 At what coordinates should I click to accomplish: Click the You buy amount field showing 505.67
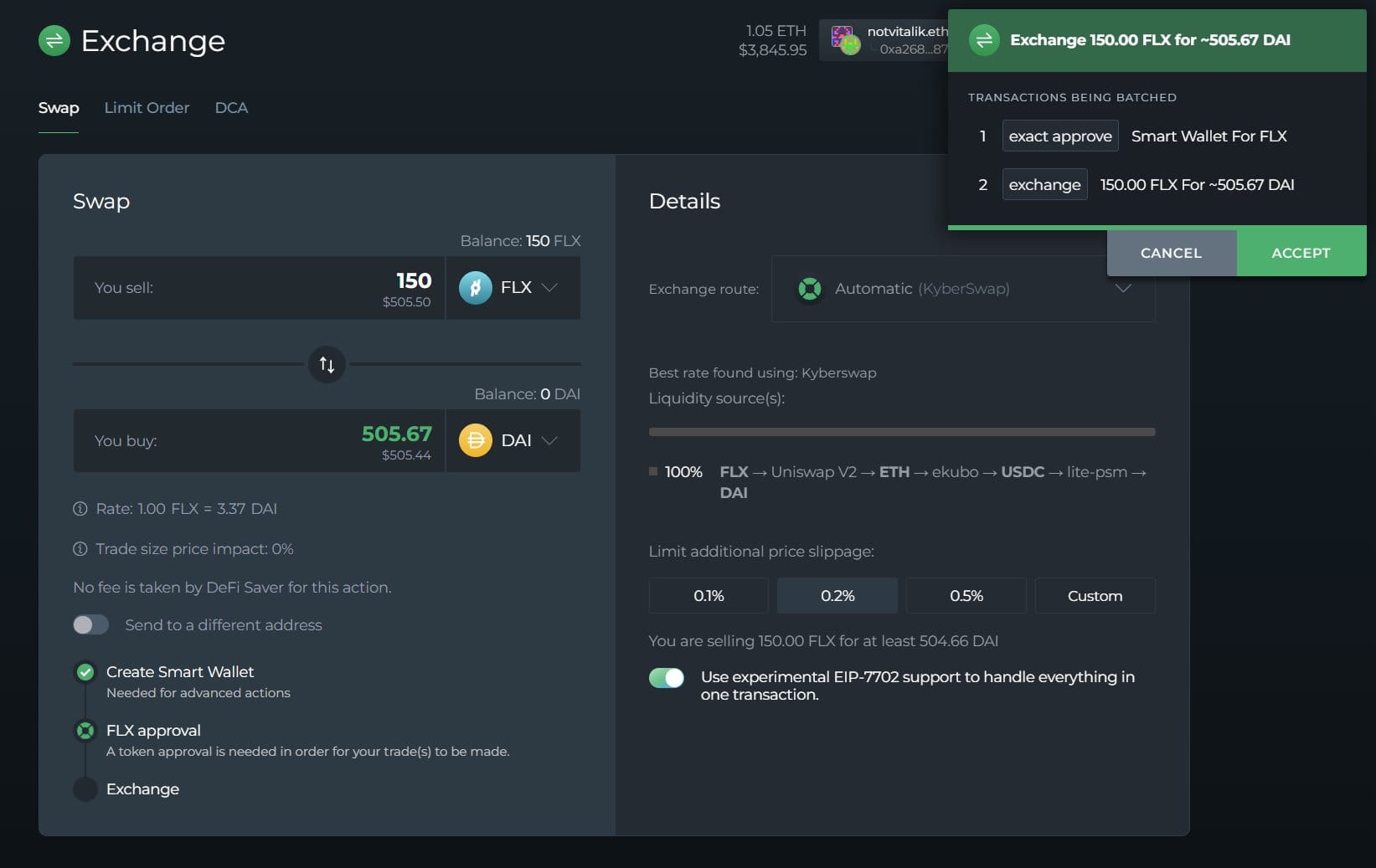260,440
